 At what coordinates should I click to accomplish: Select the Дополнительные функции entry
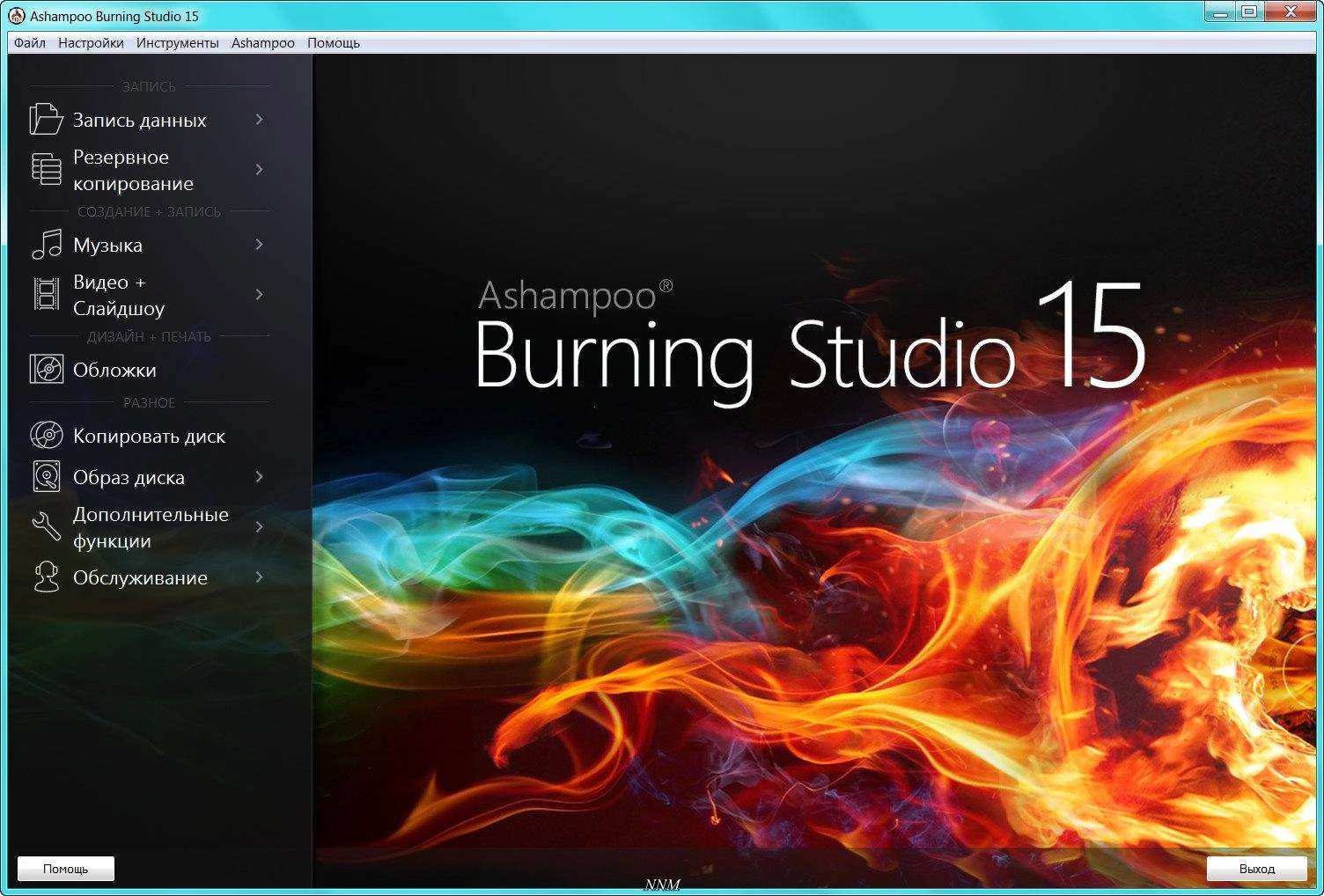(148, 527)
